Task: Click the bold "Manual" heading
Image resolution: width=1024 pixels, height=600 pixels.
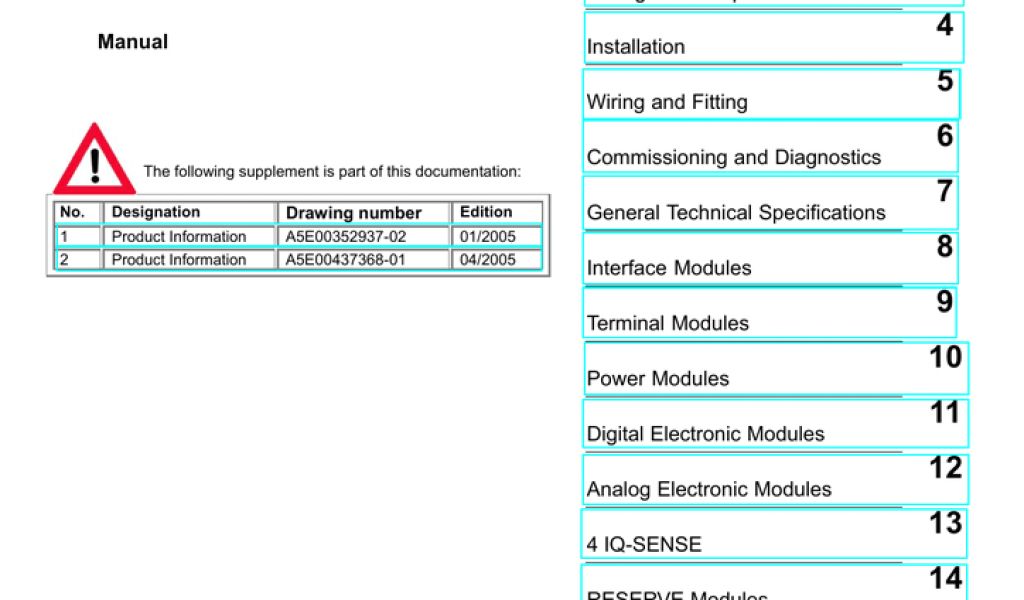Action: [x=132, y=42]
